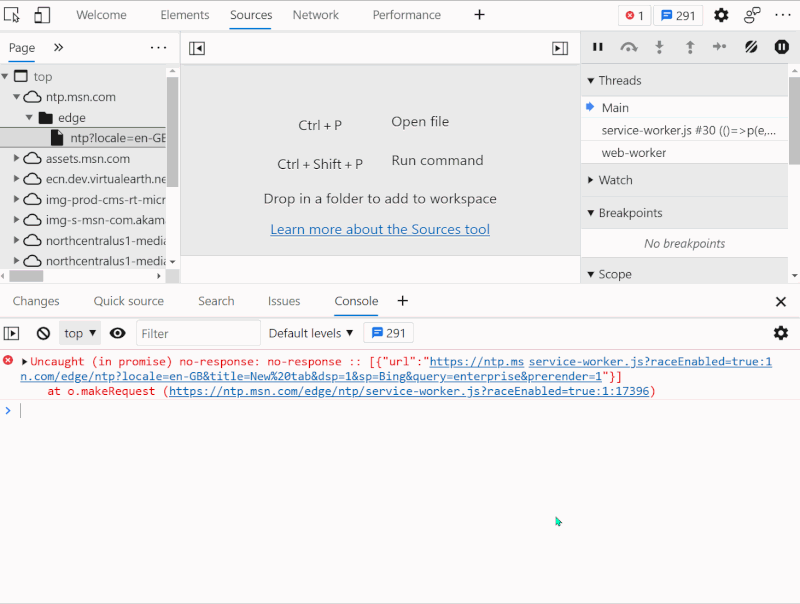This screenshot has width=800, height=604.
Task: Toggle device emulation mode
Action: click(40, 14)
